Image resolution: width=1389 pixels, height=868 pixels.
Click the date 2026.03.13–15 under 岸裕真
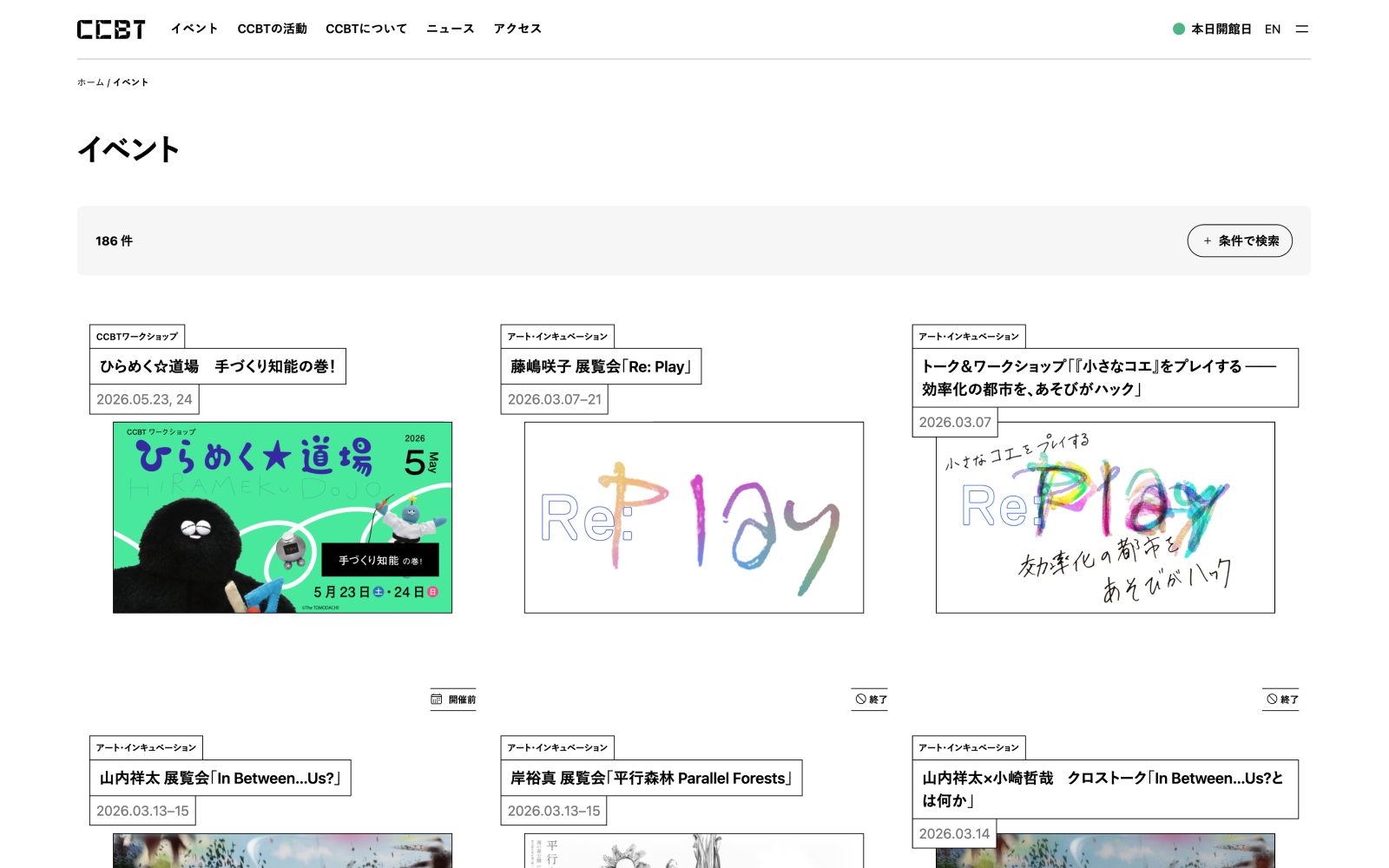click(554, 811)
